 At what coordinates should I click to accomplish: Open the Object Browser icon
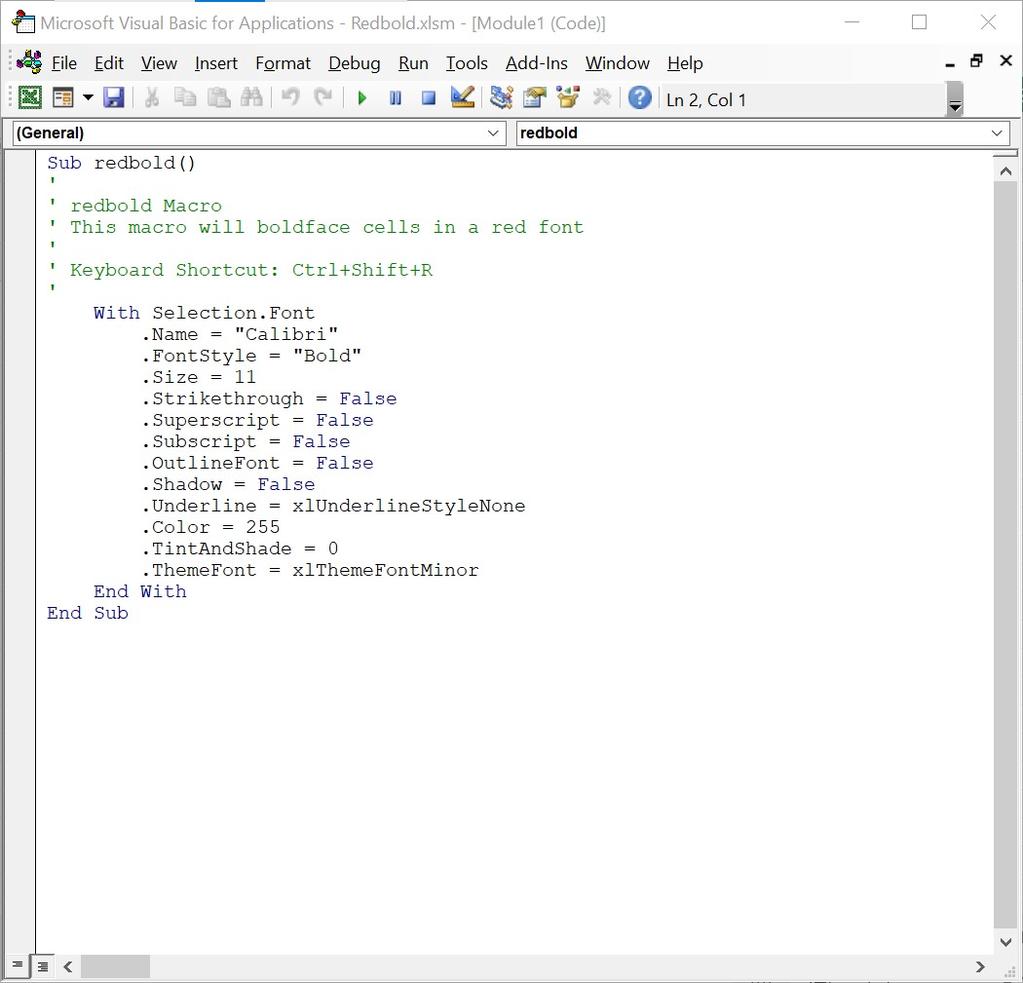tap(567, 97)
